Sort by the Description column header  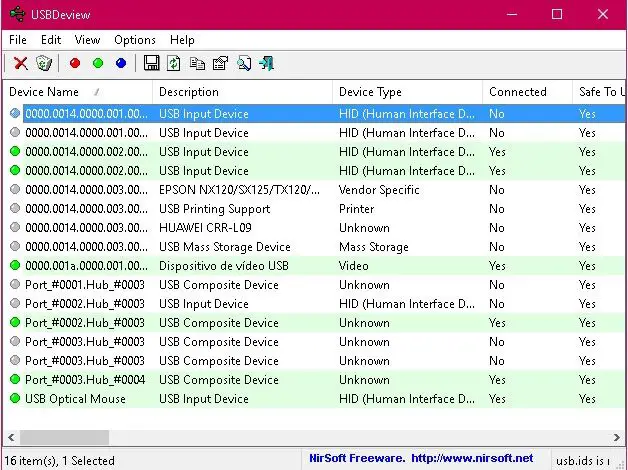coord(242,92)
